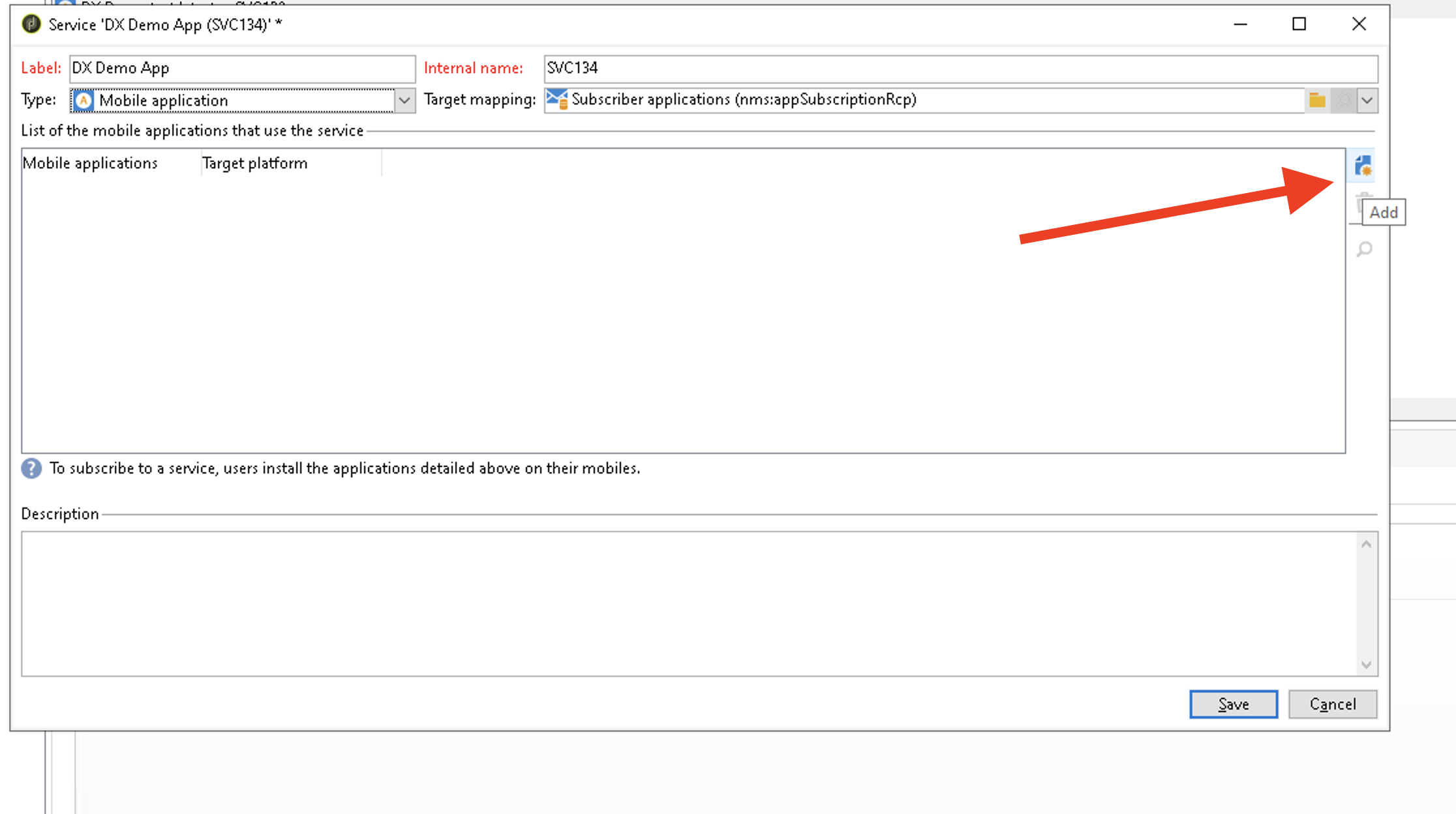
Task: Maximize the Service window
Action: tap(1299, 24)
